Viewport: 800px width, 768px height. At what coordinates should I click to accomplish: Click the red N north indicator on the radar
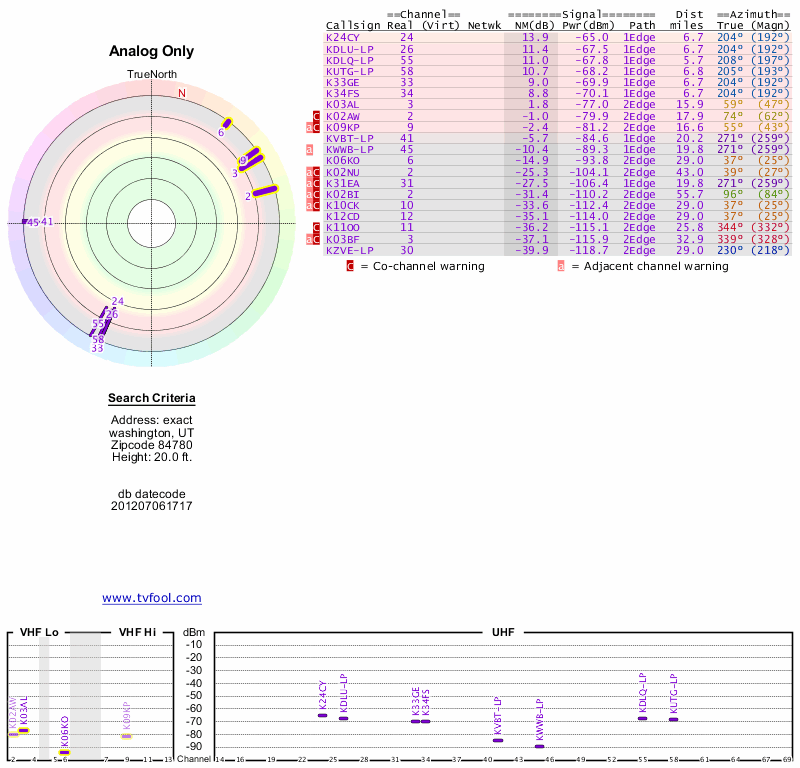click(182, 93)
